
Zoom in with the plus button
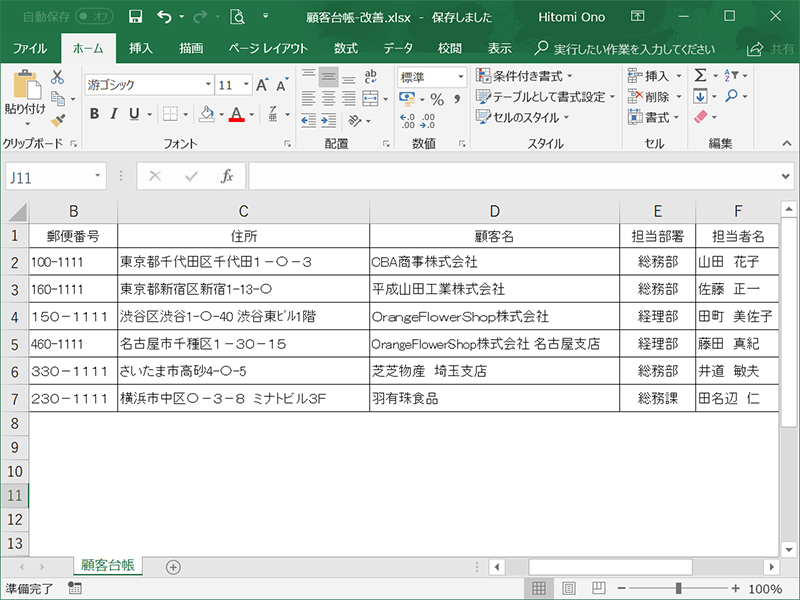pos(736,589)
